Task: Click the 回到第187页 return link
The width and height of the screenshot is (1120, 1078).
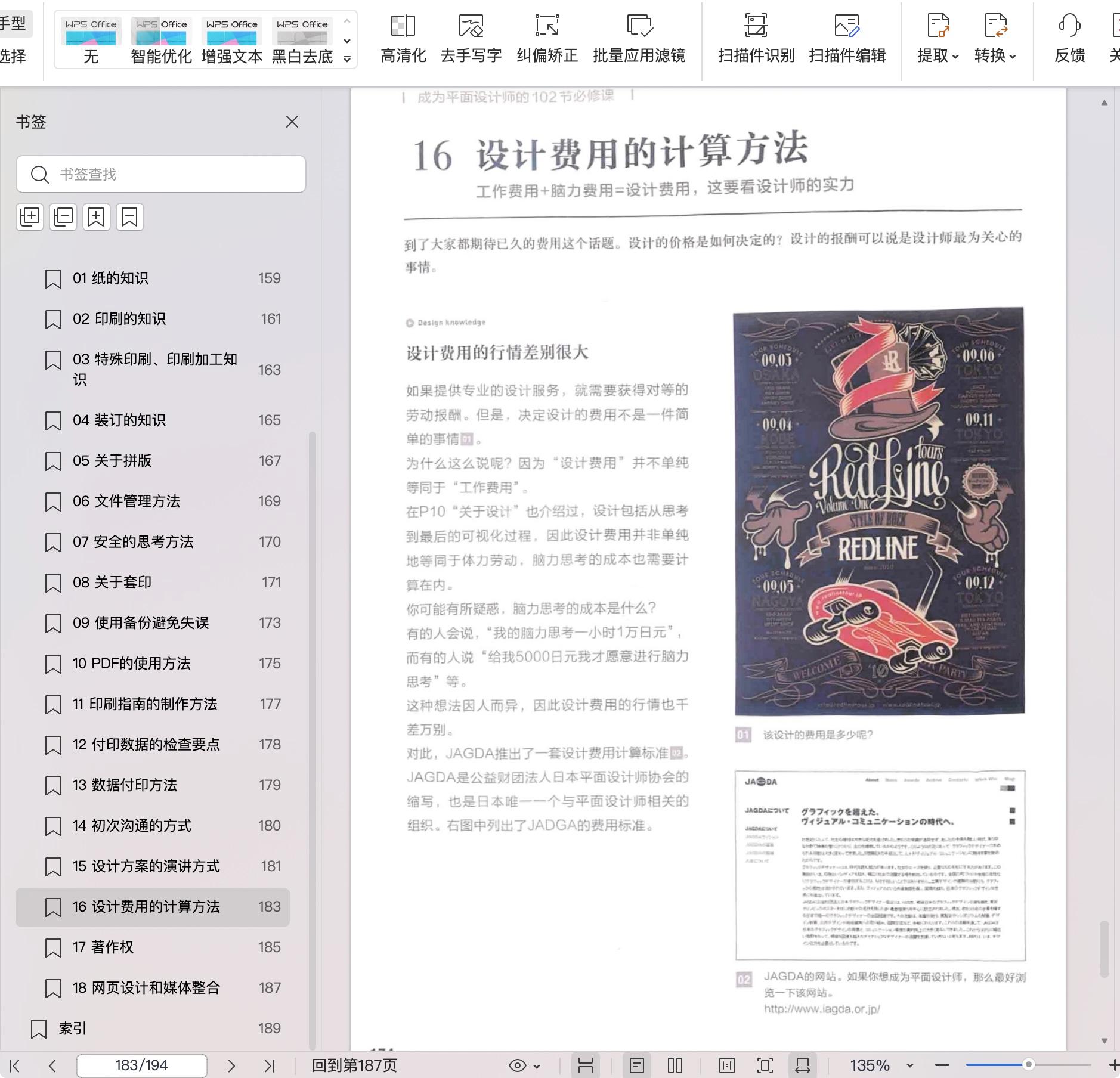Action: (354, 1065)
